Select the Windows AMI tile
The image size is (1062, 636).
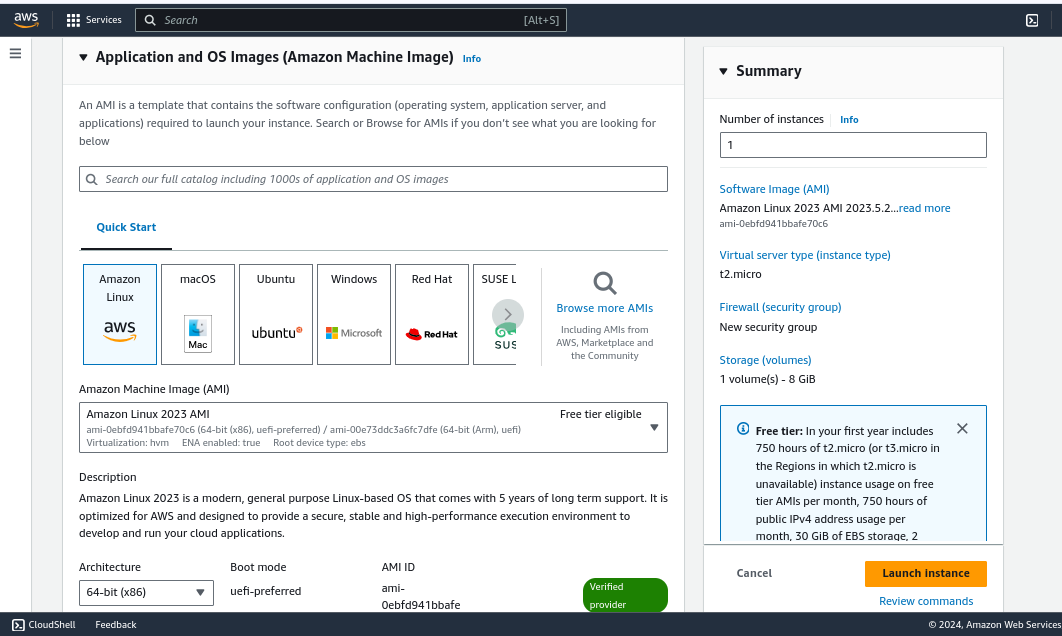tap(354, 314)
